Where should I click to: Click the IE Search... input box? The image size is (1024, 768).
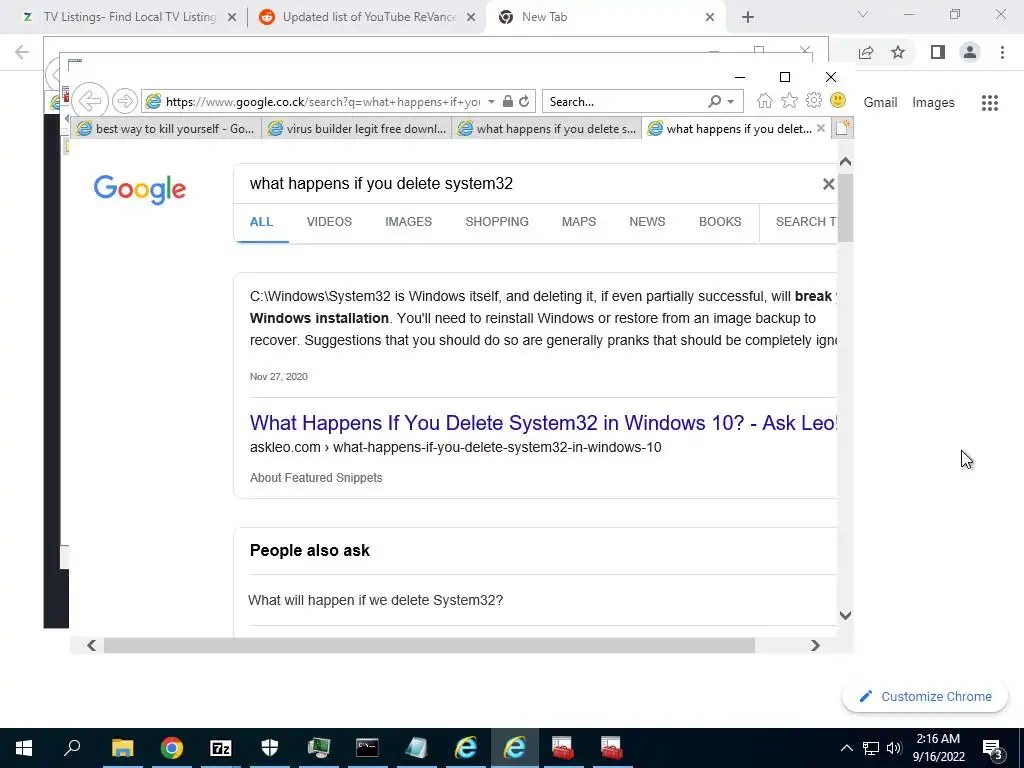[626, 102]
